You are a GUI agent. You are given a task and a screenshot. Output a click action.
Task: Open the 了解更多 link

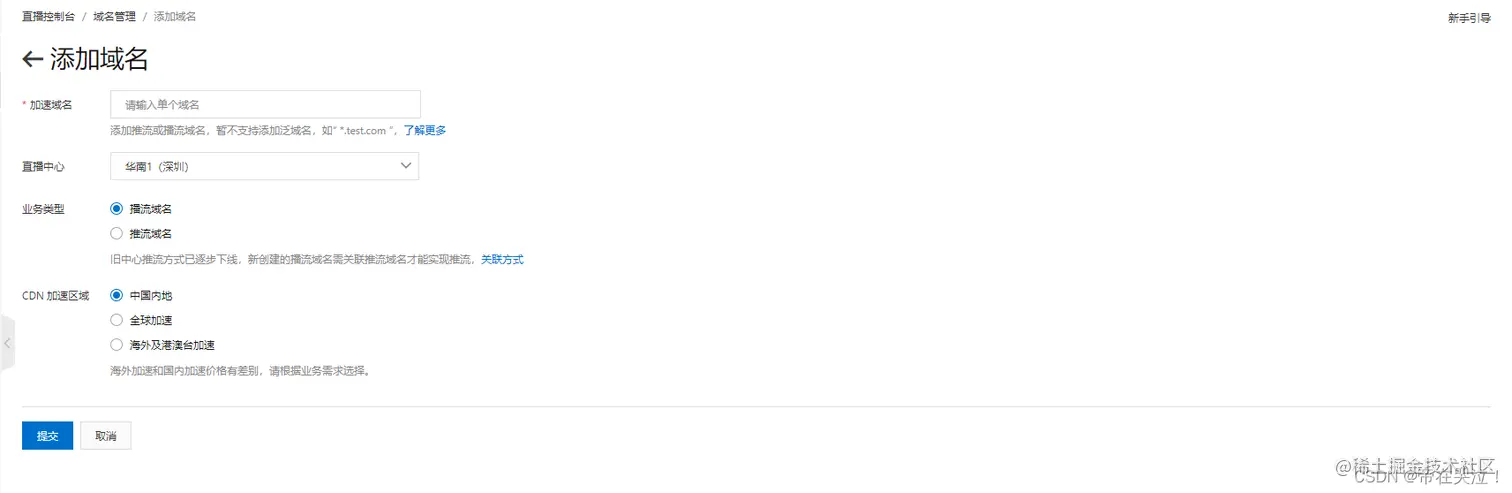click(x=424, y=130)
